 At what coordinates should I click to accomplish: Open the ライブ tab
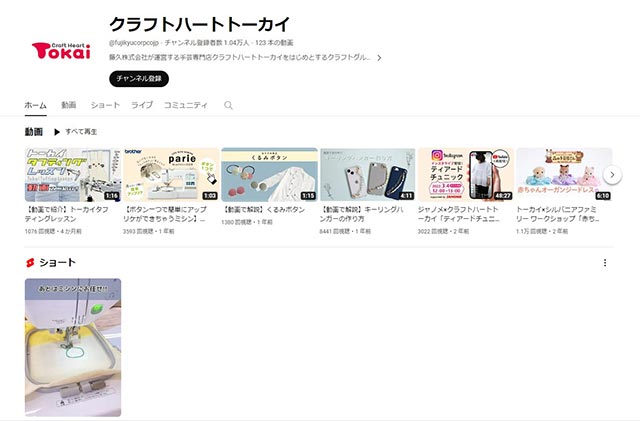pyautogui.click(x=142, y=105)
